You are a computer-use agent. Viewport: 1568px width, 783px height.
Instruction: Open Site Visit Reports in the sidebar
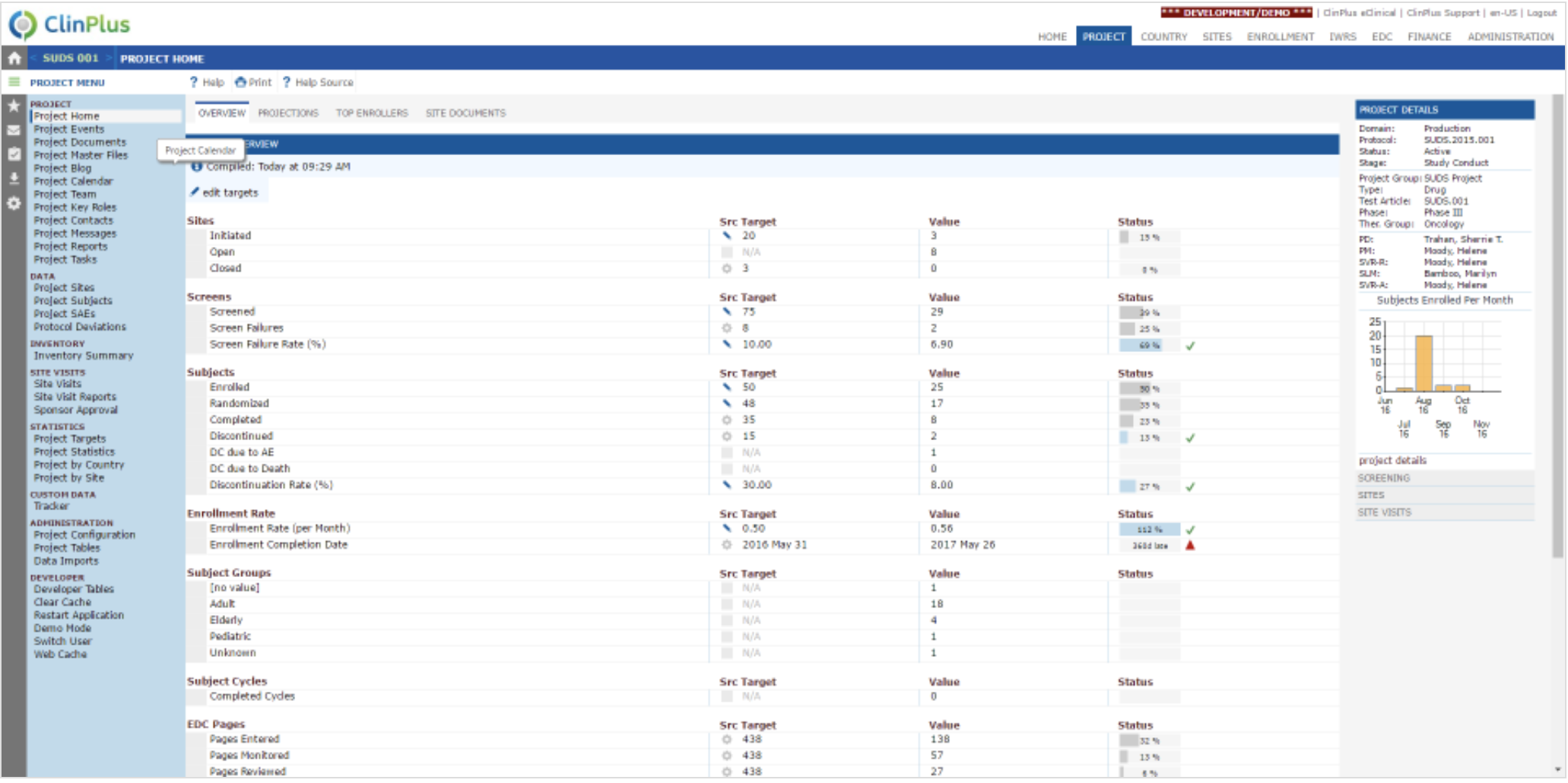(x=75, y=397)
